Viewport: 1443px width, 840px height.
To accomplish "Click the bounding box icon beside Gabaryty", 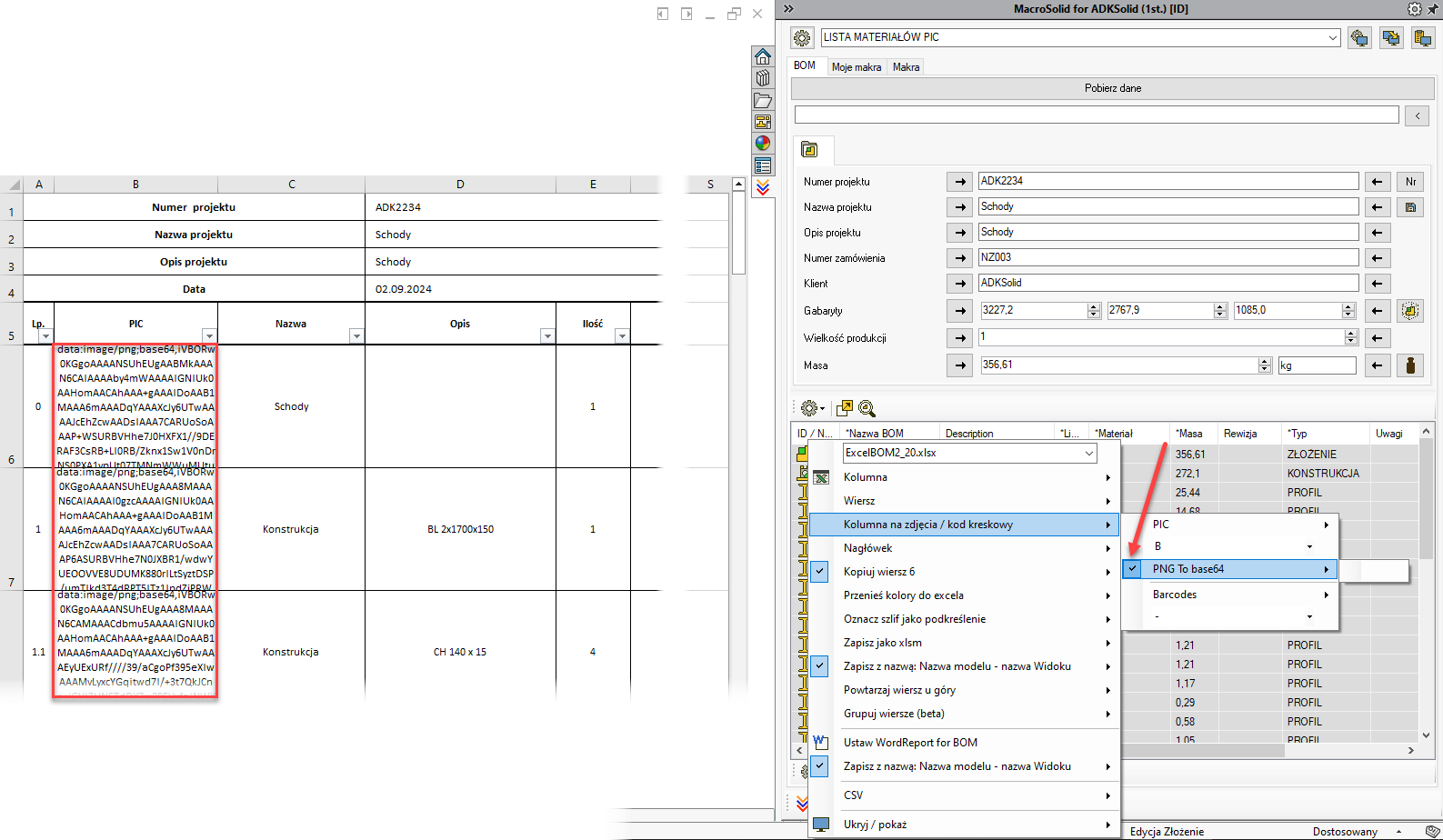I will tap(1410, 311).
